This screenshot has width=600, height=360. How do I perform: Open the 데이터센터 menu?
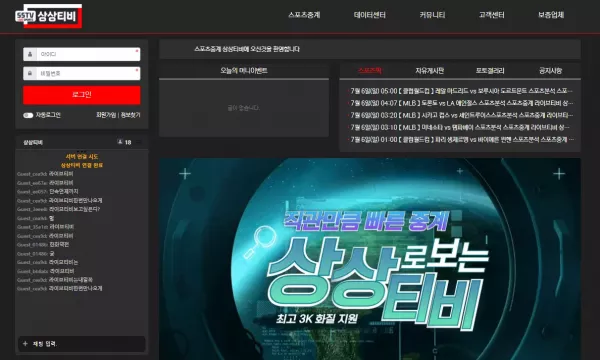coord(370,15)
